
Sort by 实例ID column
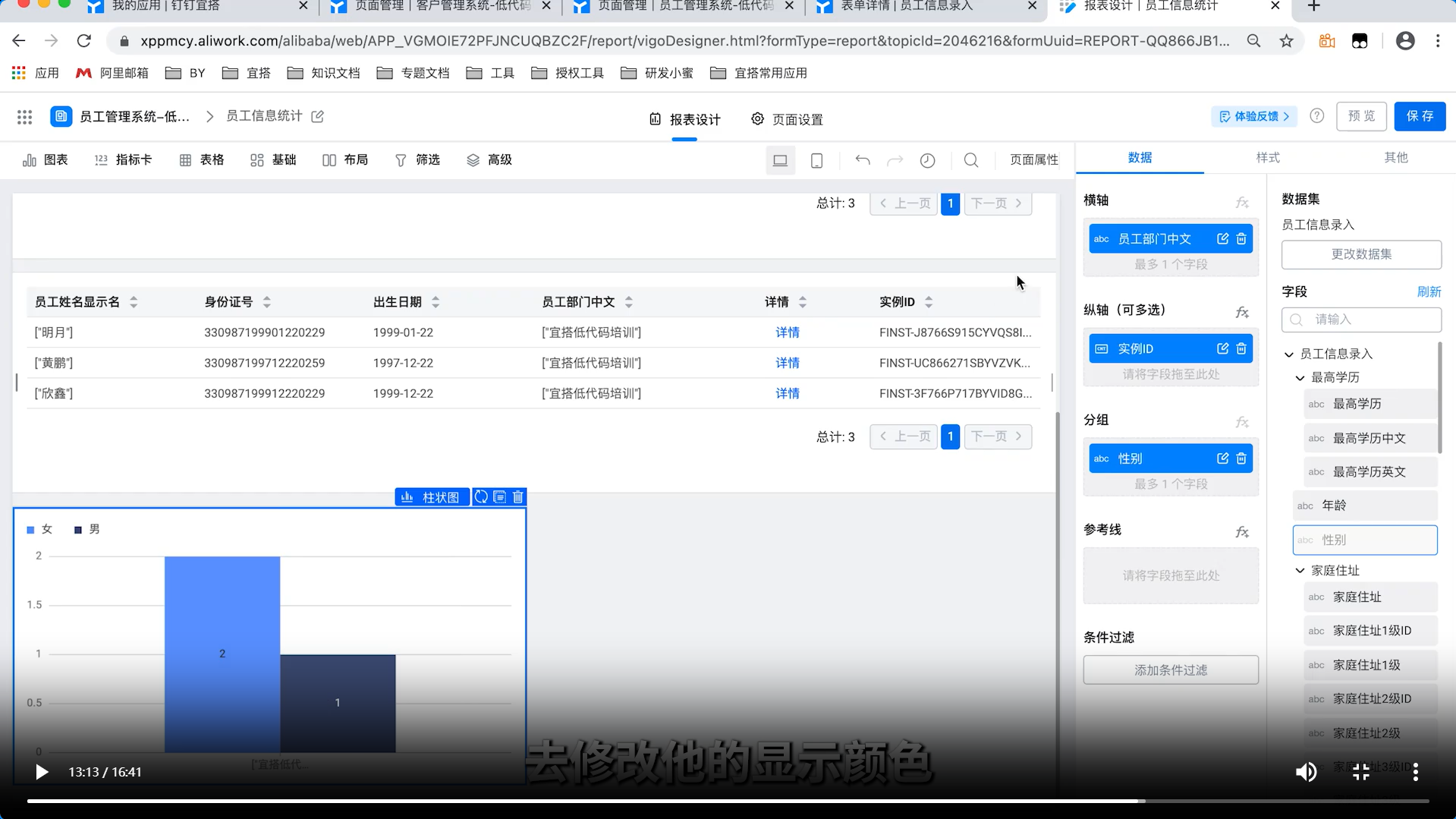click(928, 302)
